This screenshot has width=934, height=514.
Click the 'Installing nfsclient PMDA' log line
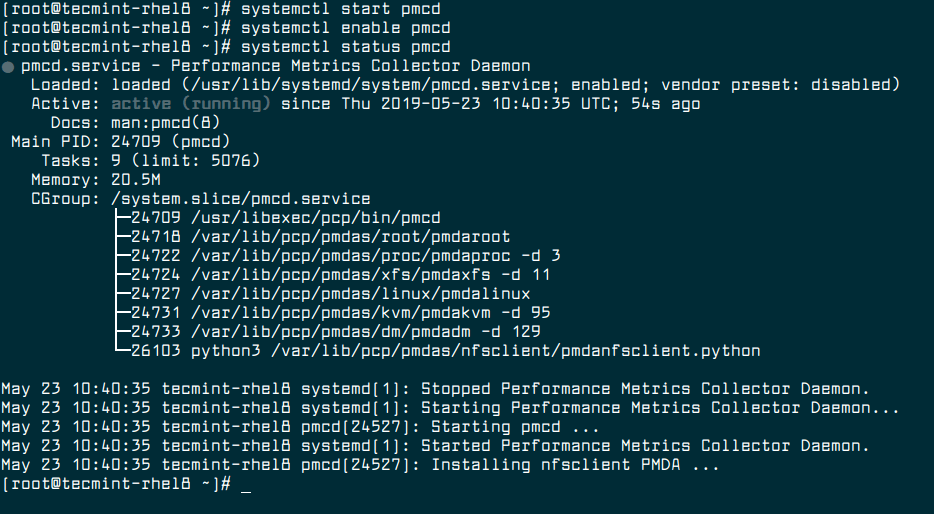click(360, 465)
